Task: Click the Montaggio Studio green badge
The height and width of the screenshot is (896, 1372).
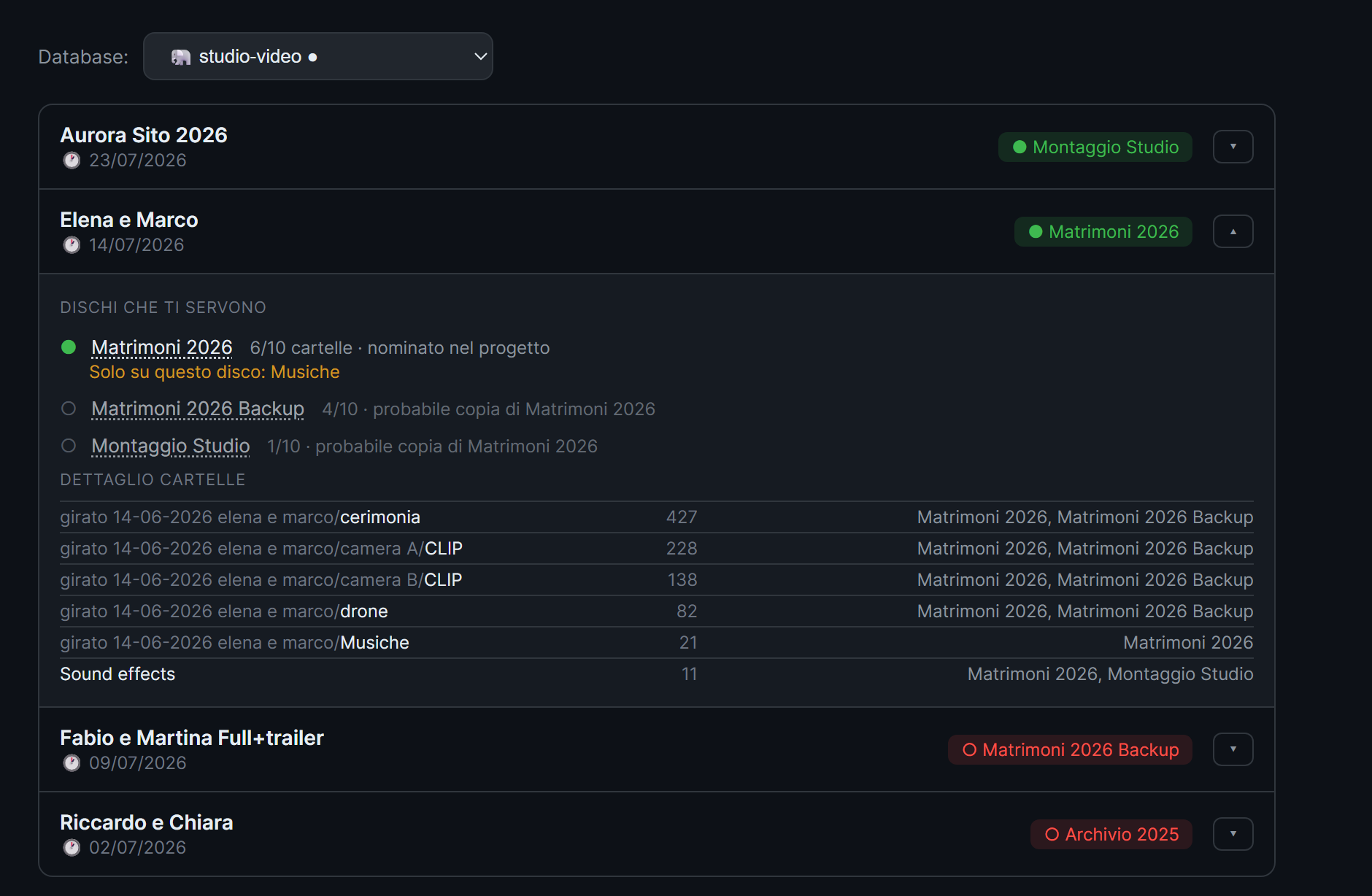Action: click(x=1095, y=147)
